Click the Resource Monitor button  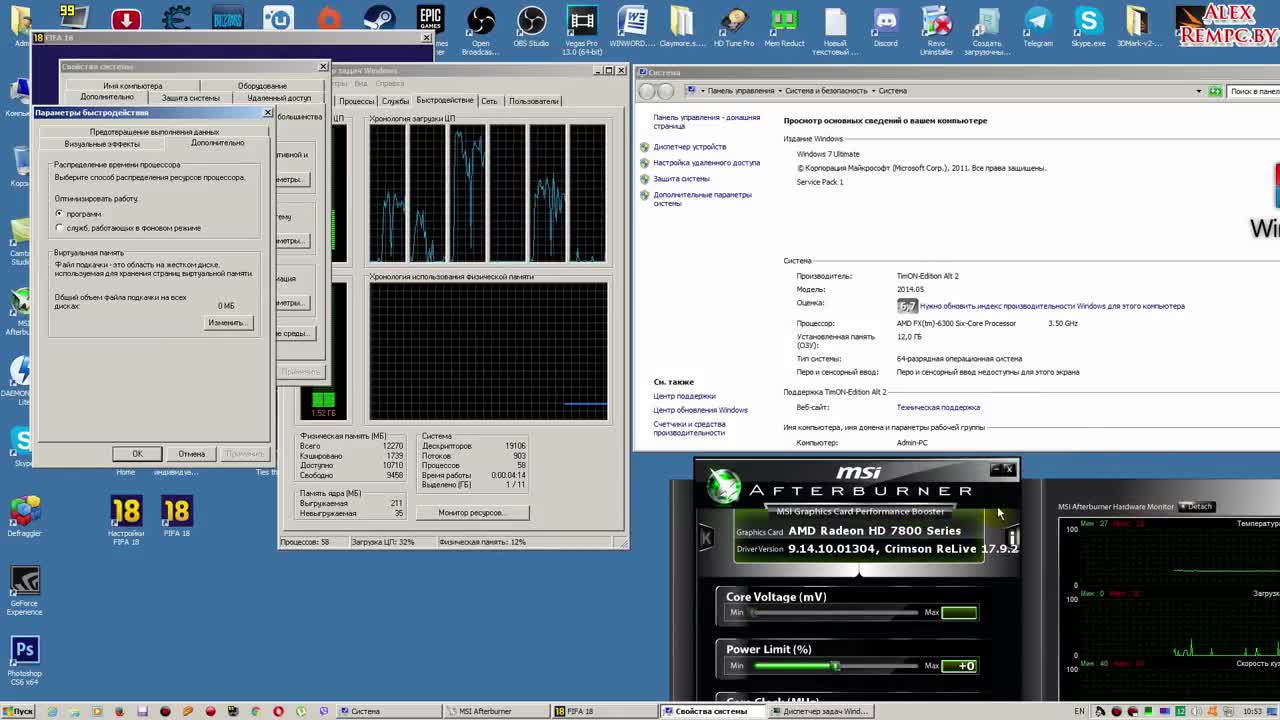coord(471,513)
